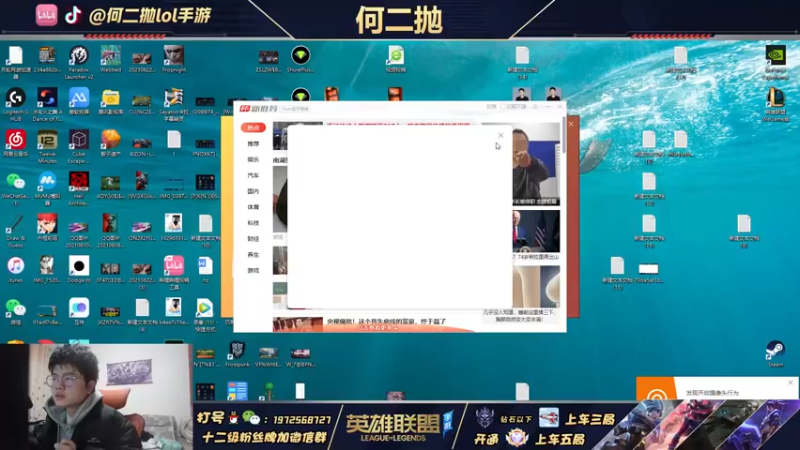The height and width of the screenshot is (450, 800).
Task: Open the IMG_7520 image file on desktop
Action: [x=47, y=266]
